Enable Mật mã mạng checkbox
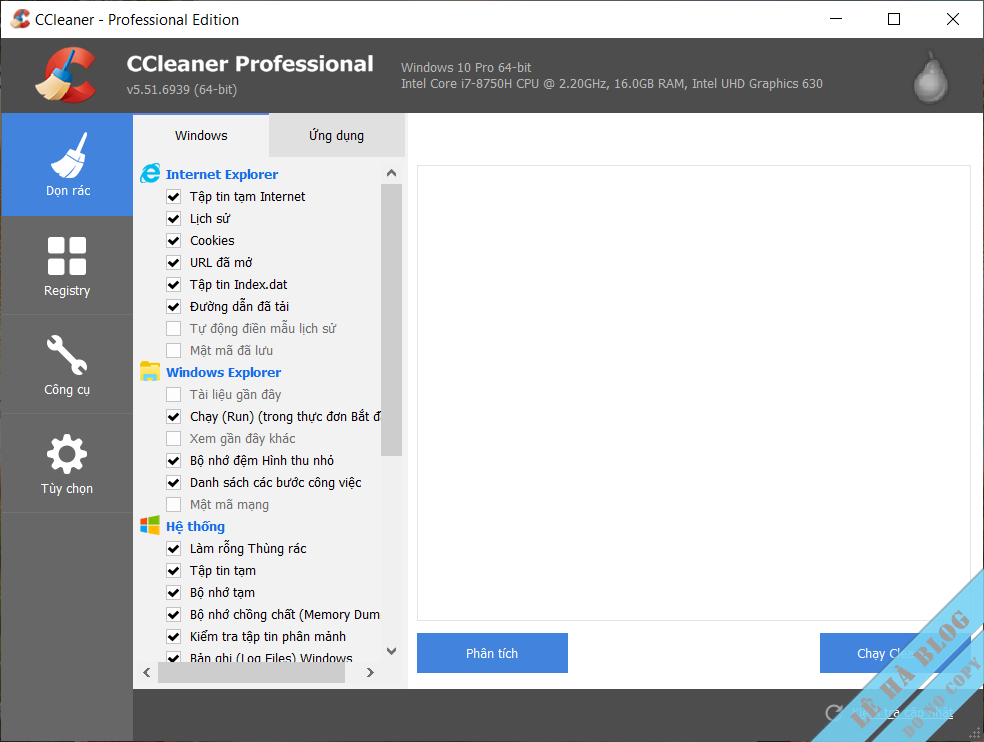The image size is (984, 742). 174,504
